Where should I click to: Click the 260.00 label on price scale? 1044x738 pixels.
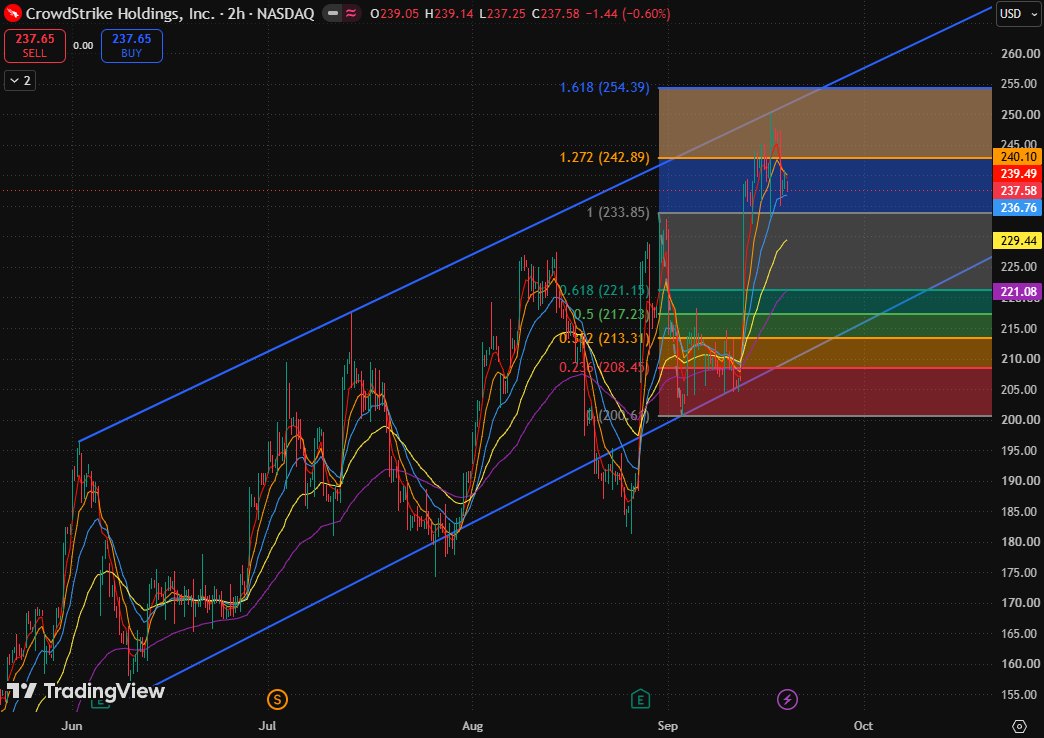1020,53
